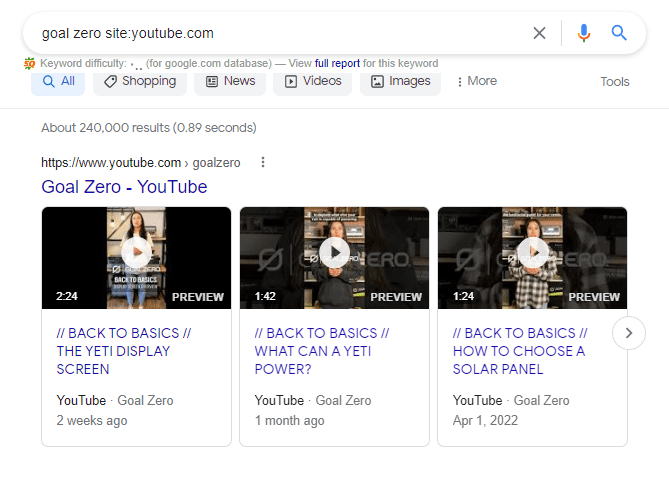Viewport: 669px width, 478px height.
Task: Open the full report keyword link
Action: (337, 64)
